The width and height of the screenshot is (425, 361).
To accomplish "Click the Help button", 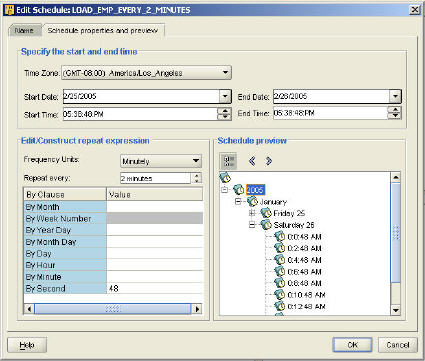I will coord(27,345).
